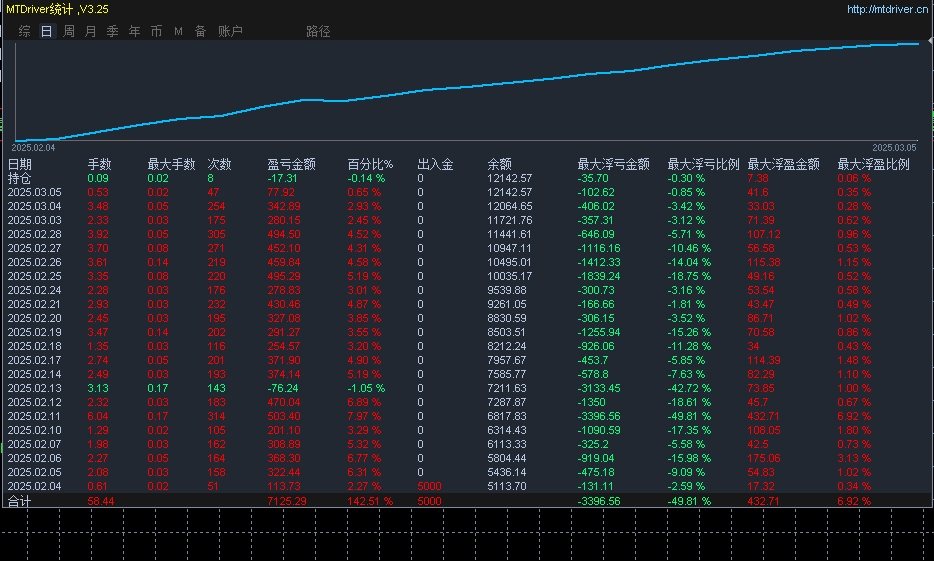
Task: Click the 路径 path button
Action: click(318, 31)
